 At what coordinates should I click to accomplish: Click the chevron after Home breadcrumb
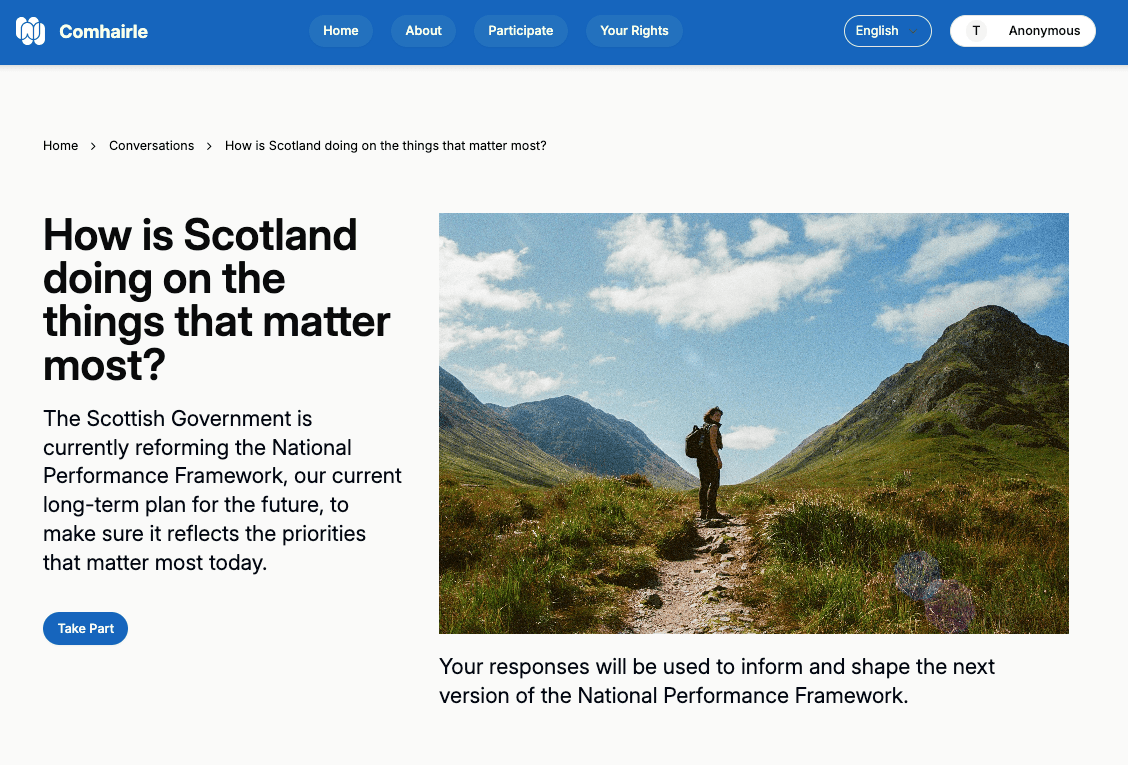click(93, 146)
